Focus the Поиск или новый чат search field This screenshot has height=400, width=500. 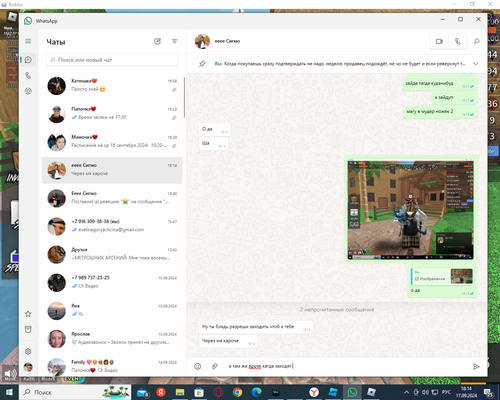click(x=112, y=60)
